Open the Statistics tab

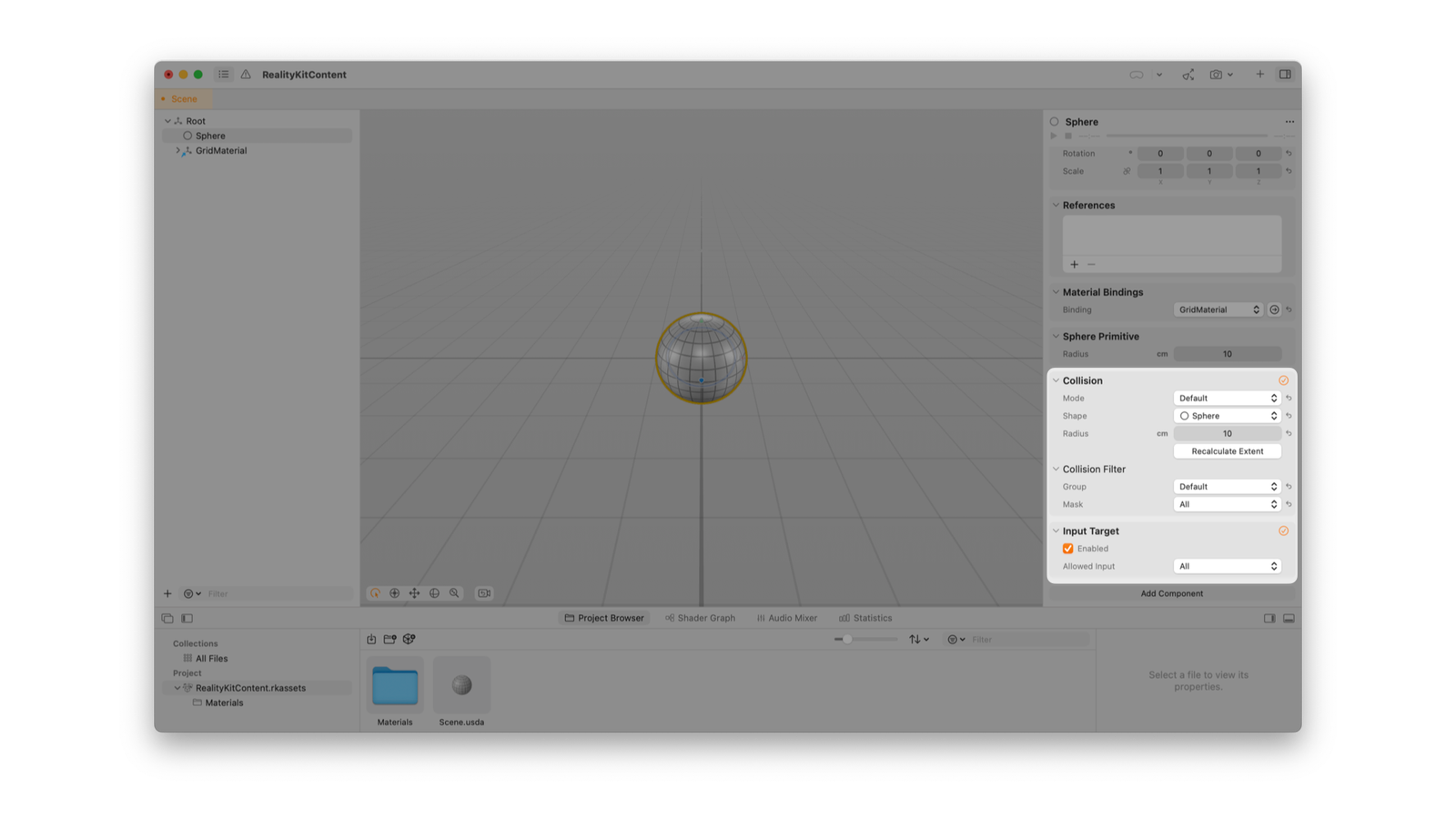click(x=865, y=618)
